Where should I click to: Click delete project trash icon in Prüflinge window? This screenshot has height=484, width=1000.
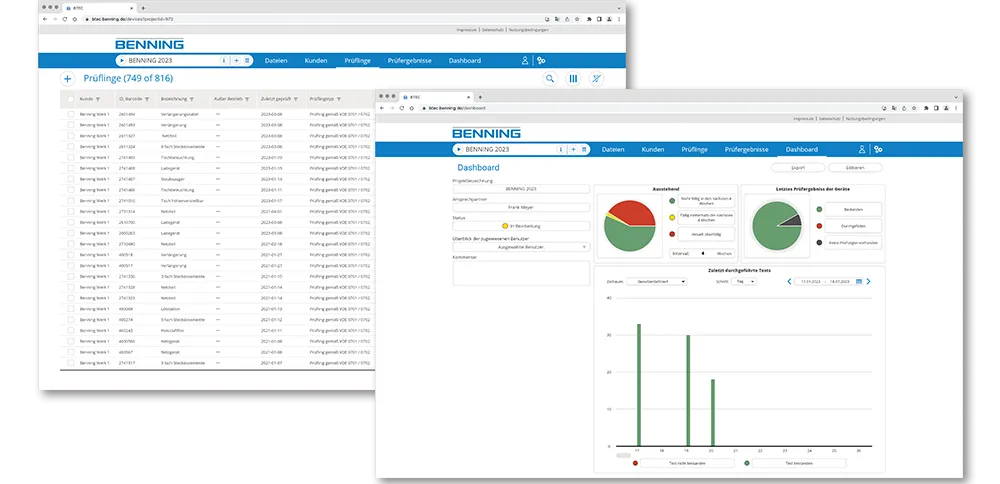pyautogui.click(x=247, y=61)
